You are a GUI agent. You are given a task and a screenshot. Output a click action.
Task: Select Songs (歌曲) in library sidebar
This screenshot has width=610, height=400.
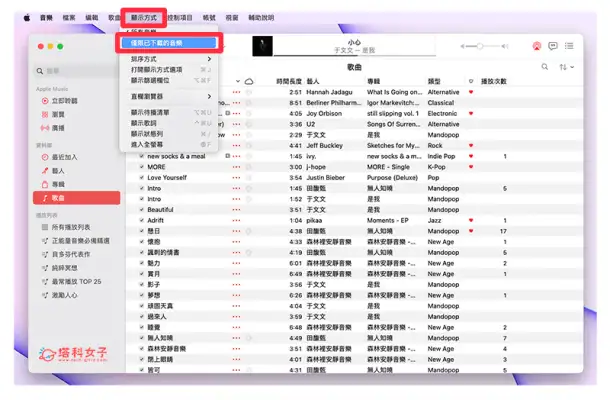click(77, 198)
